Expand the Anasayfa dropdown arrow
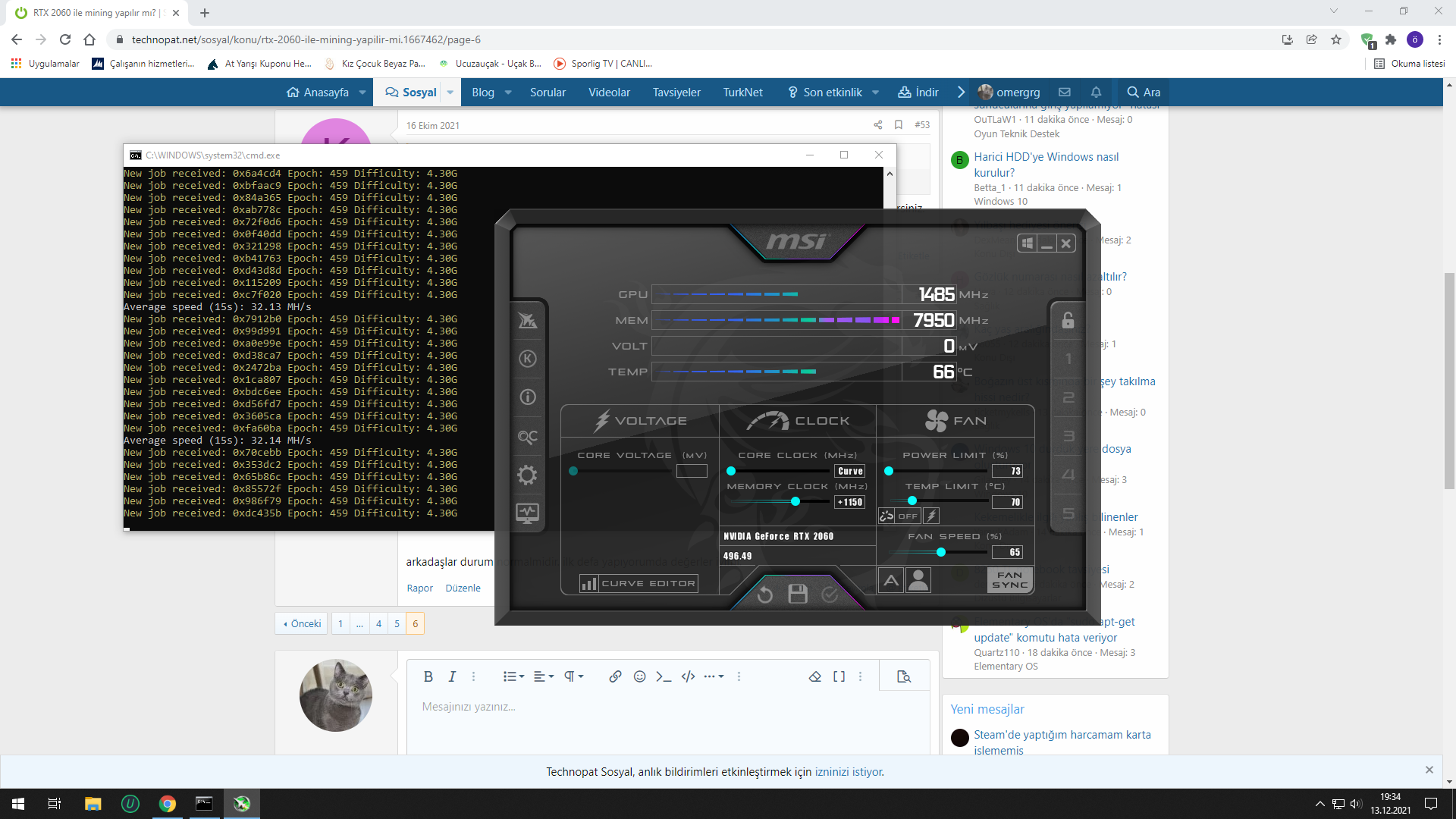The width and height of the screenshot is (1456, 819). tap(362, 93)
